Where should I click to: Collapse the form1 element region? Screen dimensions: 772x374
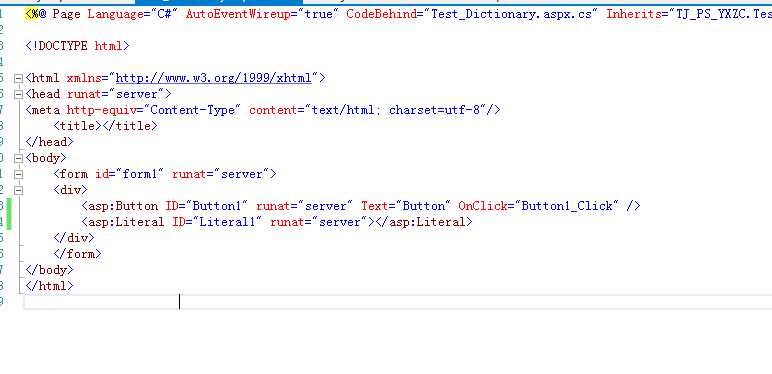click(x=18, y=174)
